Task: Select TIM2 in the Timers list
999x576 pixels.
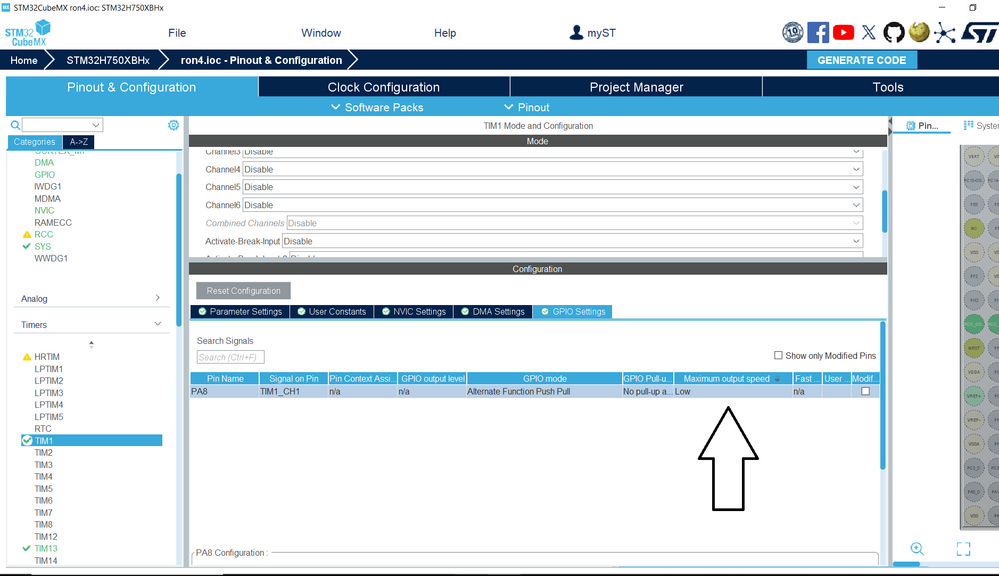Action: click(x=43, y=452)
